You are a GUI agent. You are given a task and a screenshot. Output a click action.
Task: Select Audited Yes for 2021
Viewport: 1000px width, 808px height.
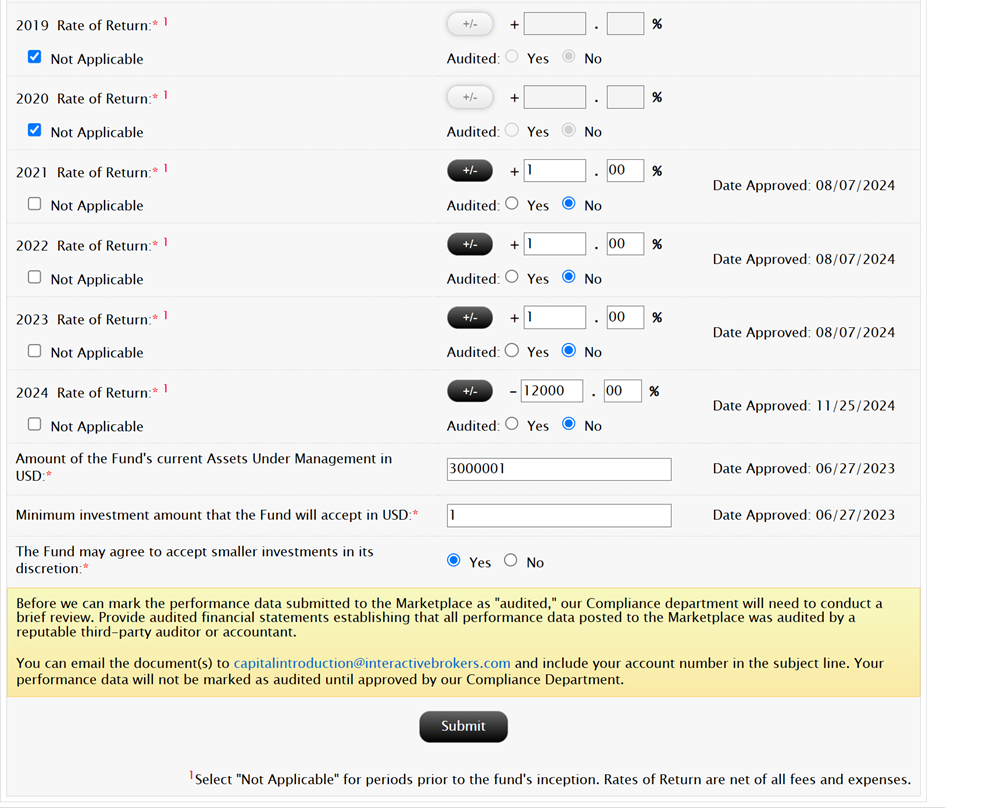point(511,204)
